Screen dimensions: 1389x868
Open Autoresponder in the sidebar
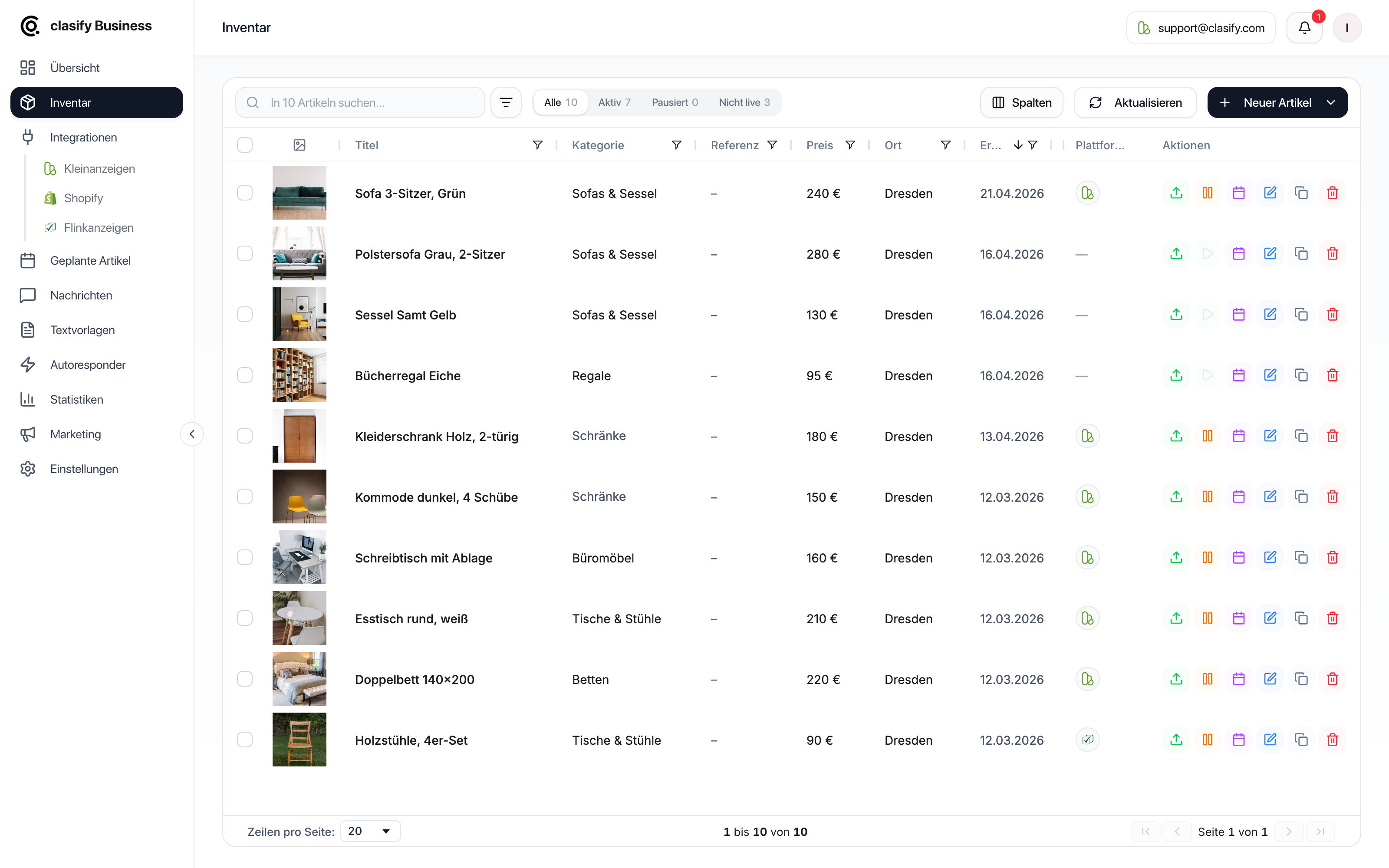click(x=96, y=365)
